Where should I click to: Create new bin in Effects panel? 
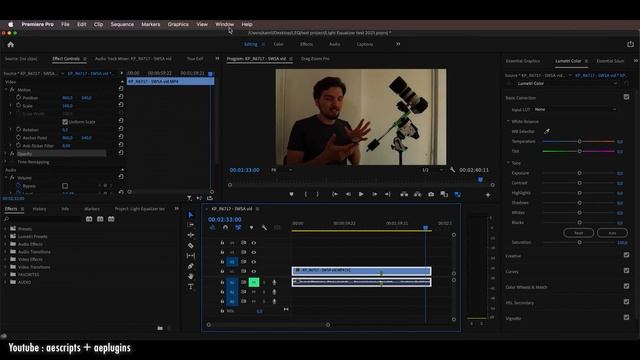tap(160, 328)
